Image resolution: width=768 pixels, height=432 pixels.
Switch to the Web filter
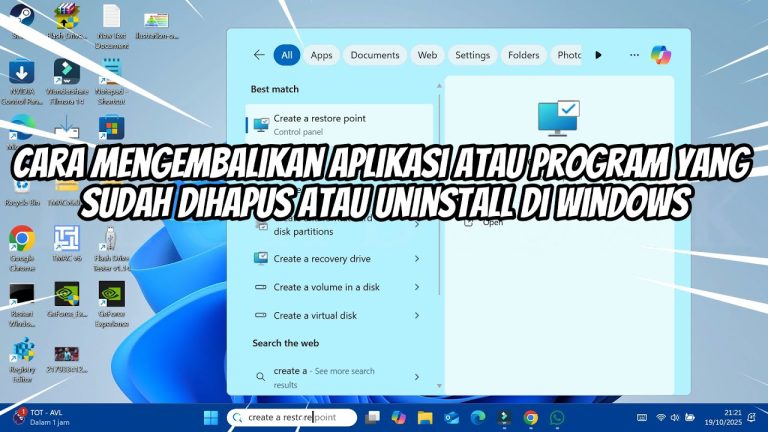pyautogui.click(x=427, y=55)
